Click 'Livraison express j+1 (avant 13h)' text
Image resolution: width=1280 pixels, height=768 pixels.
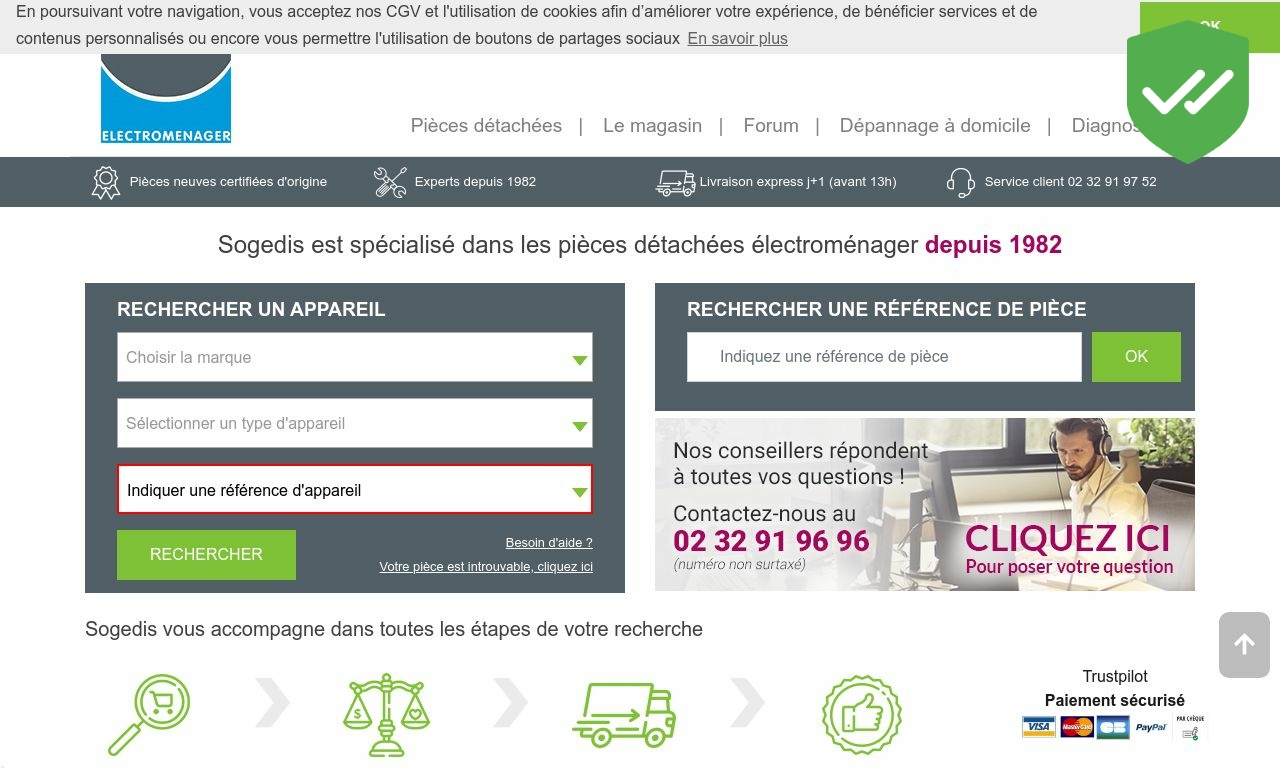798,182
